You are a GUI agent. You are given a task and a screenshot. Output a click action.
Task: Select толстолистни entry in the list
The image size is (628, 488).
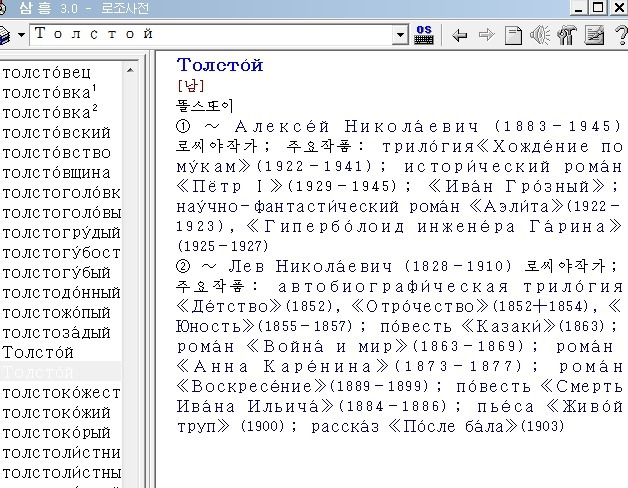pos(61,454)
